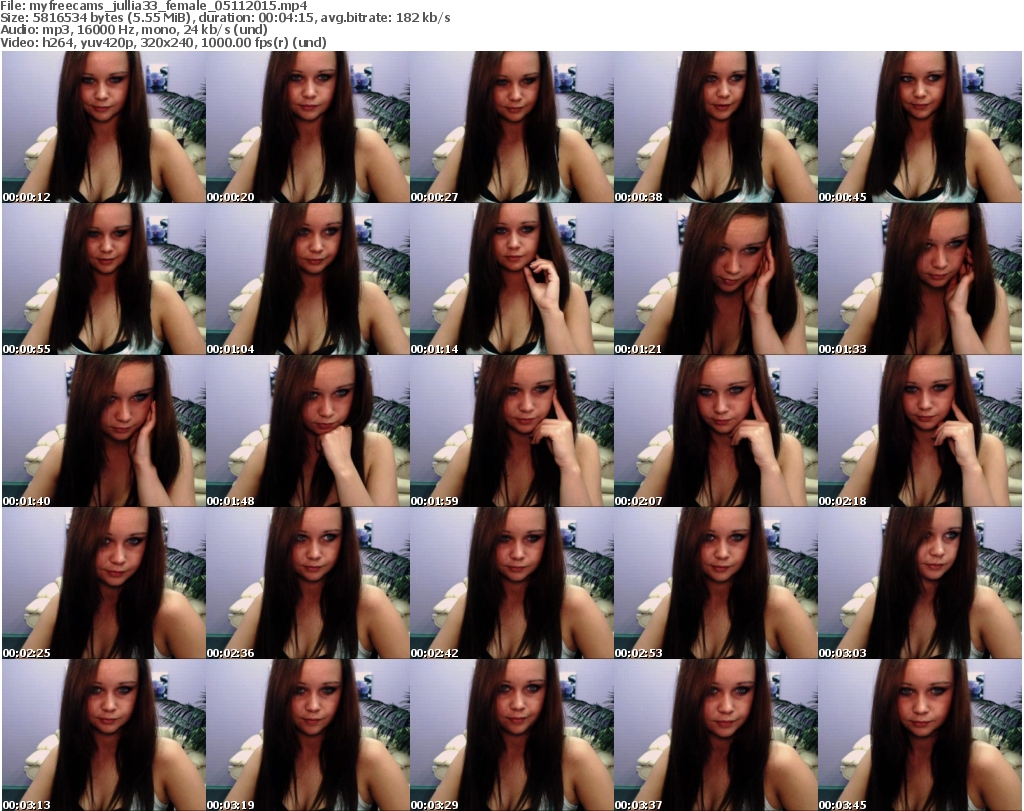Choose the 00:02:25 video frame

tap(104, 582)
